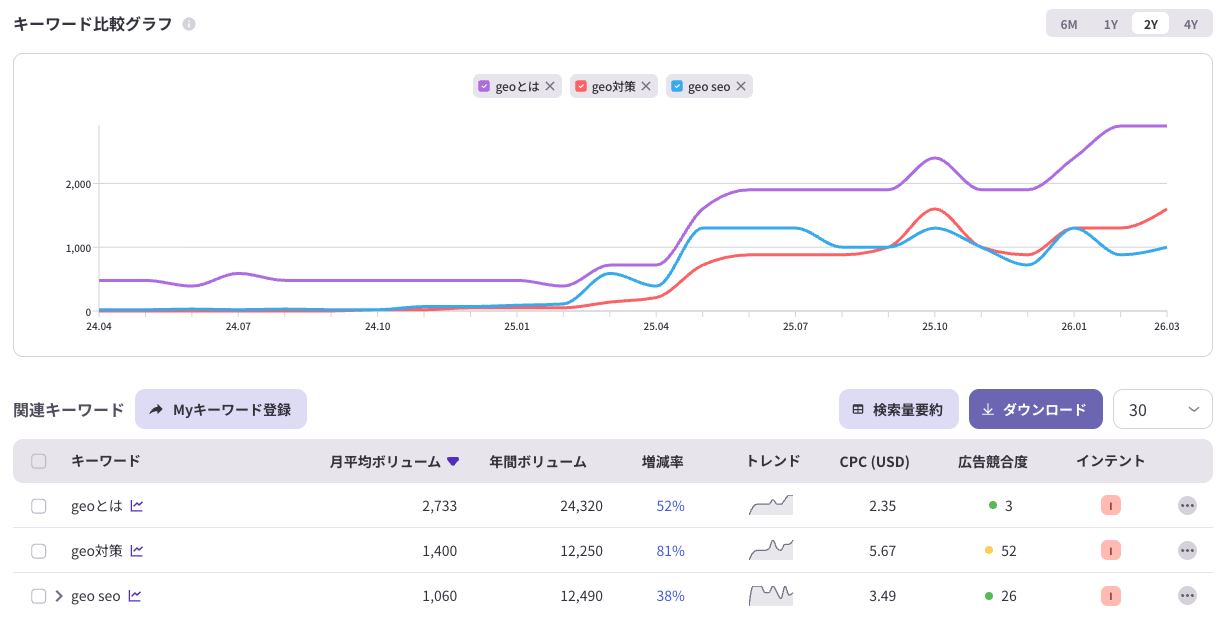This screenshot has height=617, width=1226.
Task: Switch chart range to 4Y
Action: [x=1190, y=24]
